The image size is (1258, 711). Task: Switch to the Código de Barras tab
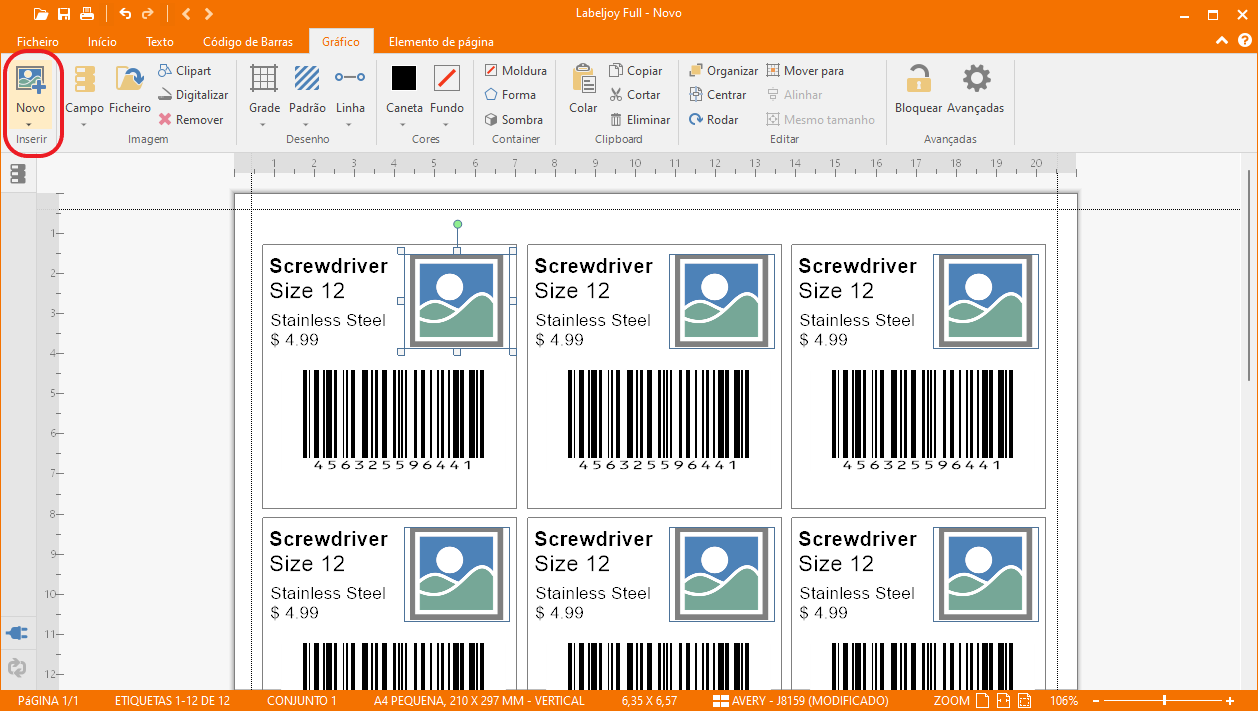click(248, 42)
